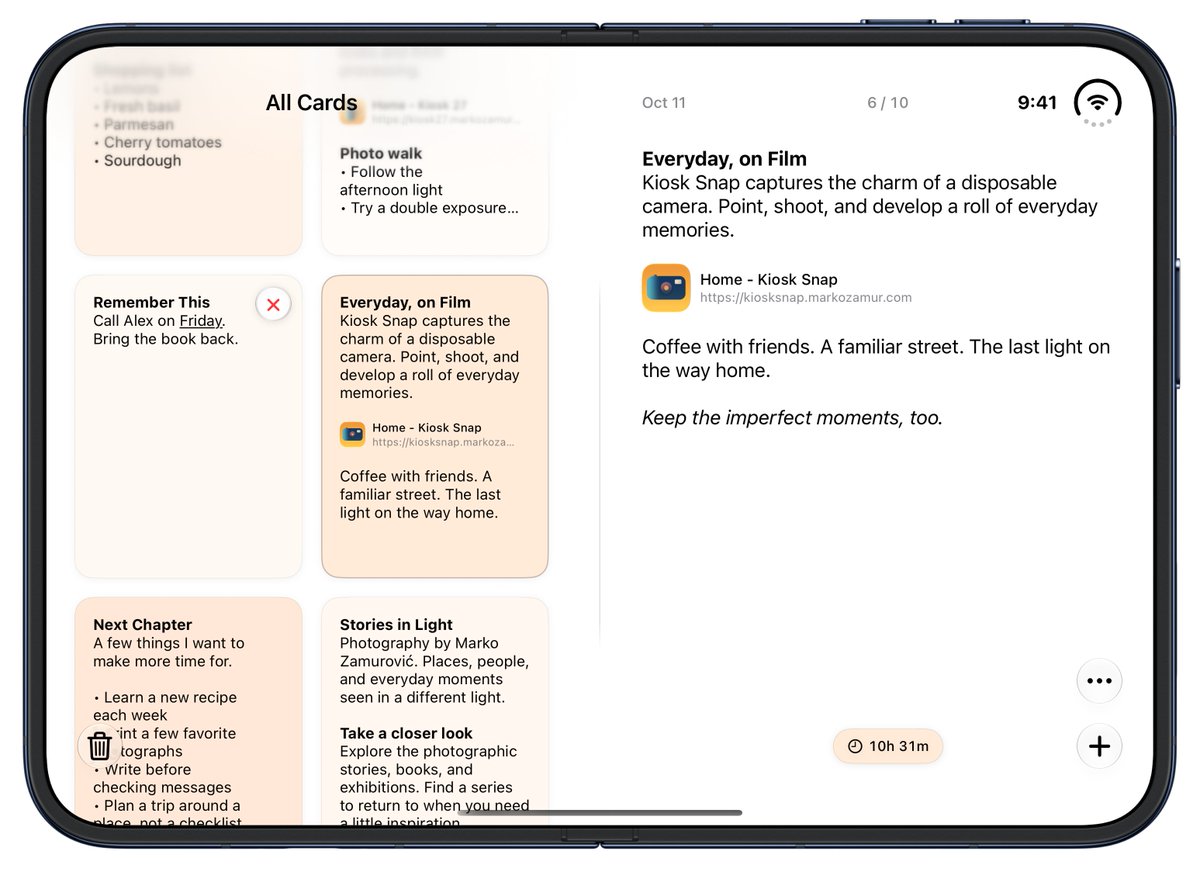Follow the underlined Friday link
Screen dimensions: 1200x872
(x=201, y=321)
